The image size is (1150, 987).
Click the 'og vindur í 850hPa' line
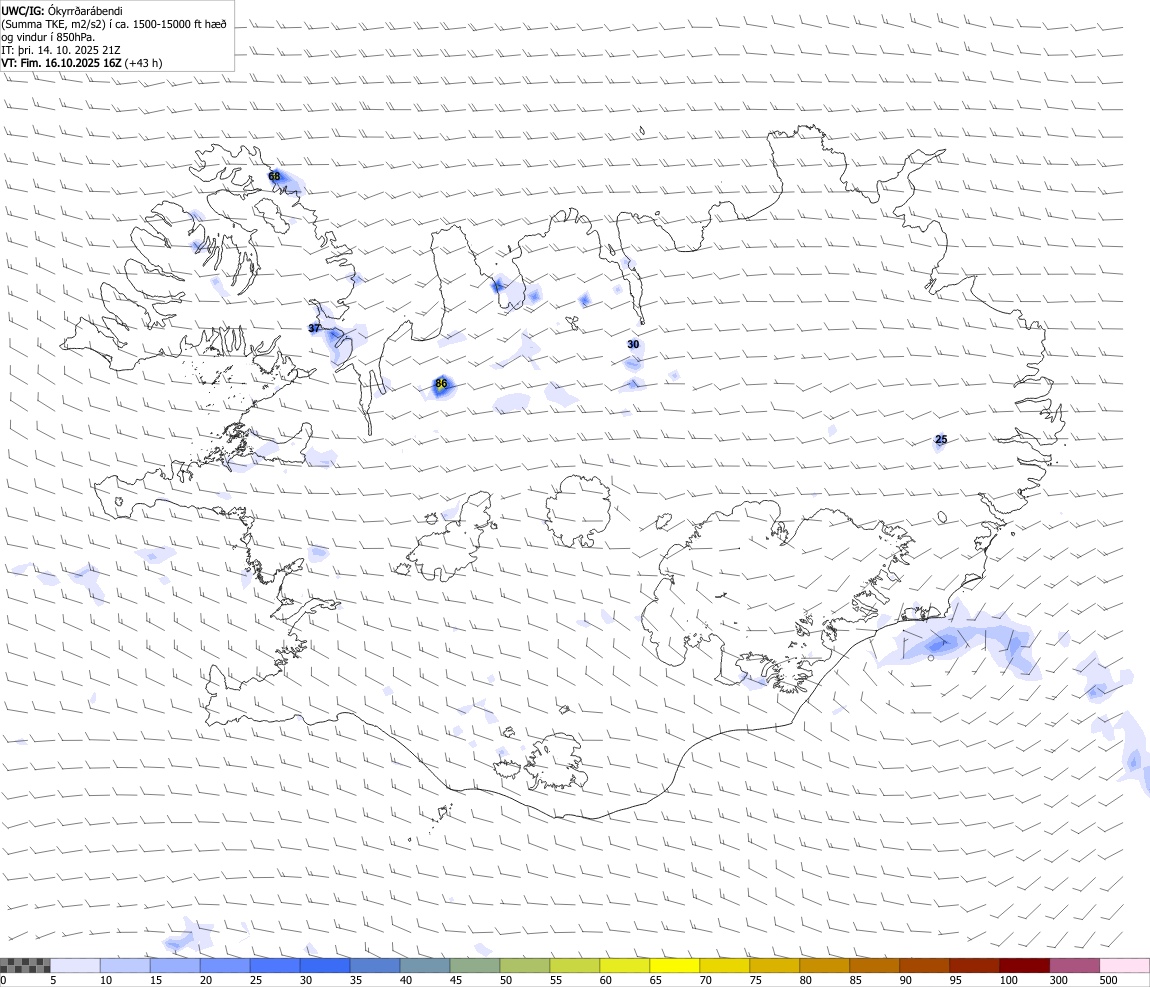[48, 37]
